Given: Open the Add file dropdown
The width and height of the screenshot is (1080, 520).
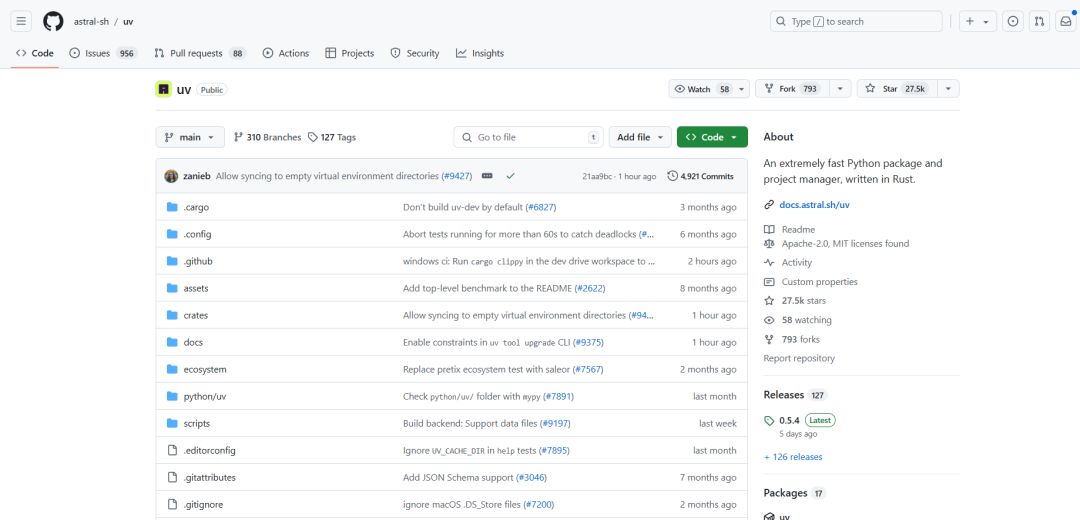Looking at the screenshot, I should [640, 137].
